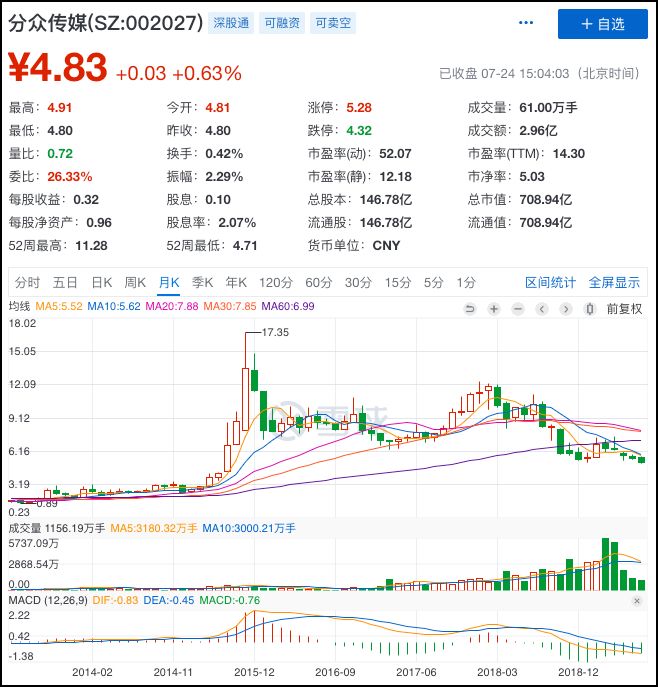Zoom in the K-line chart with plus icon

[494, 309]
